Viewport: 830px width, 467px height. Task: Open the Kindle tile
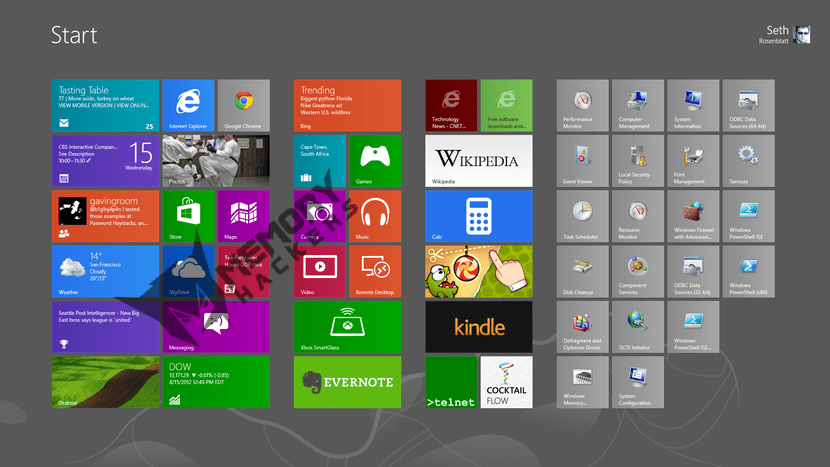479,327
